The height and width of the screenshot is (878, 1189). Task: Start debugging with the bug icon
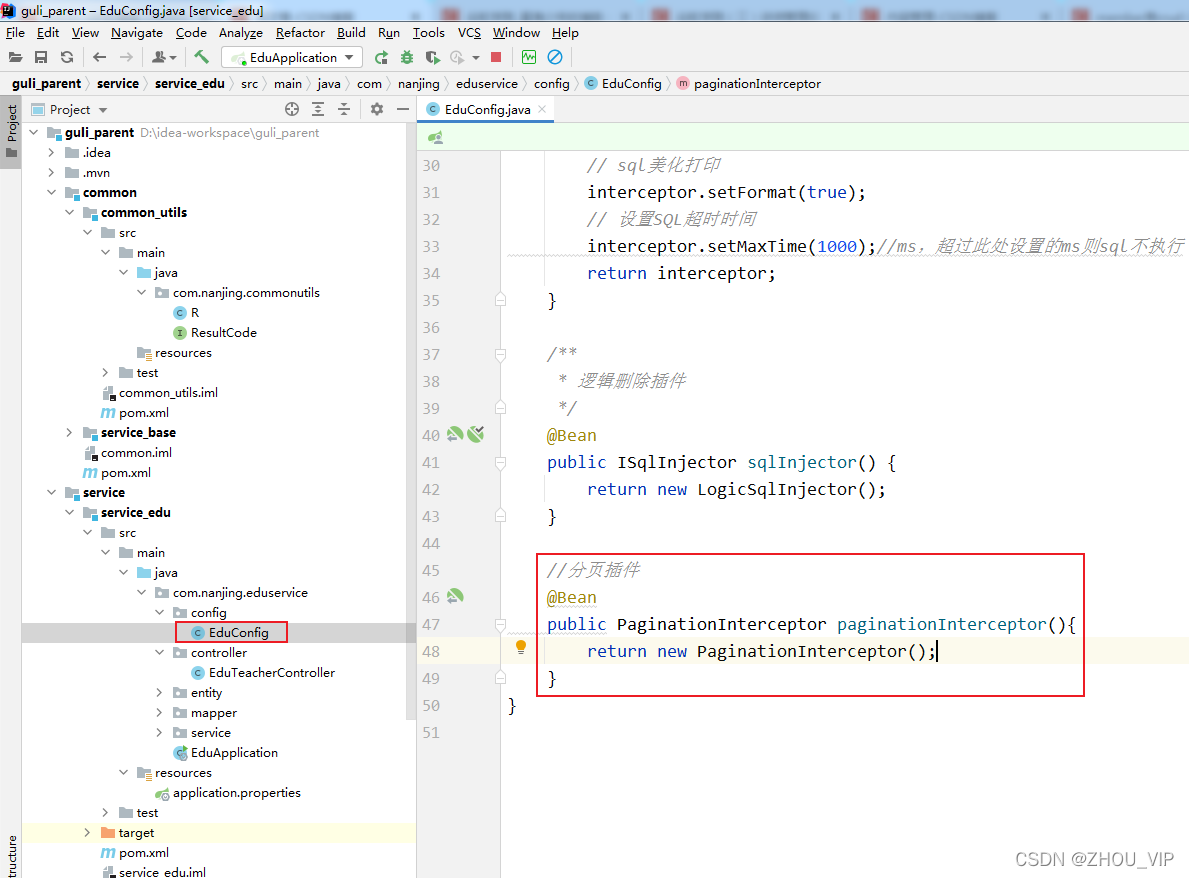[x=407, y=57]
